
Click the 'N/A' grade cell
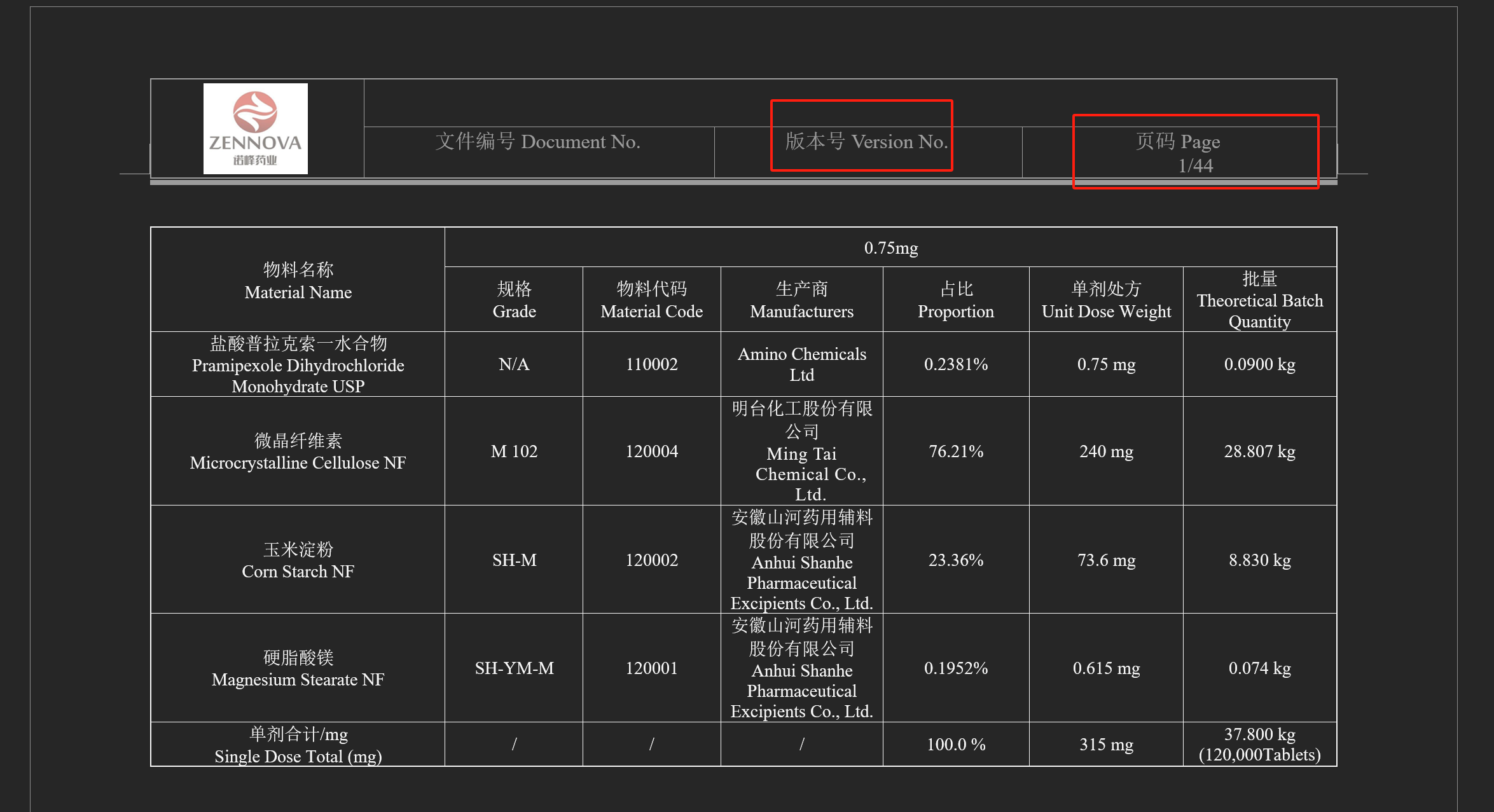(x=514, y=364)
